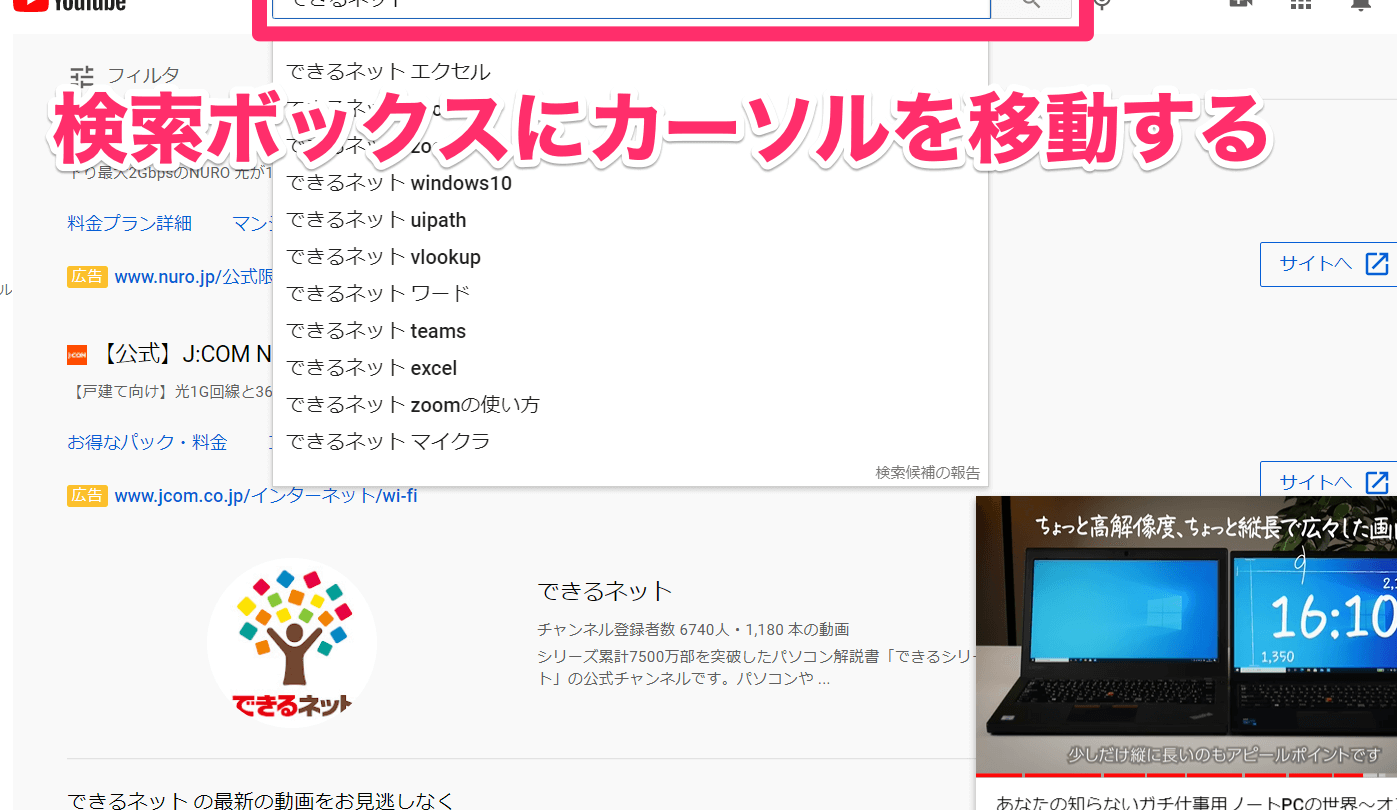
Task: Open the 【公式】J:COM ad title
Action: click(185, 354)
